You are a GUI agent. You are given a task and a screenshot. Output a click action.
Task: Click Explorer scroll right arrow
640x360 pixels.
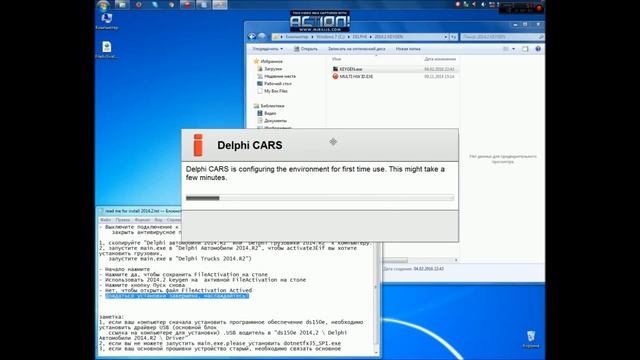[456, 260]
